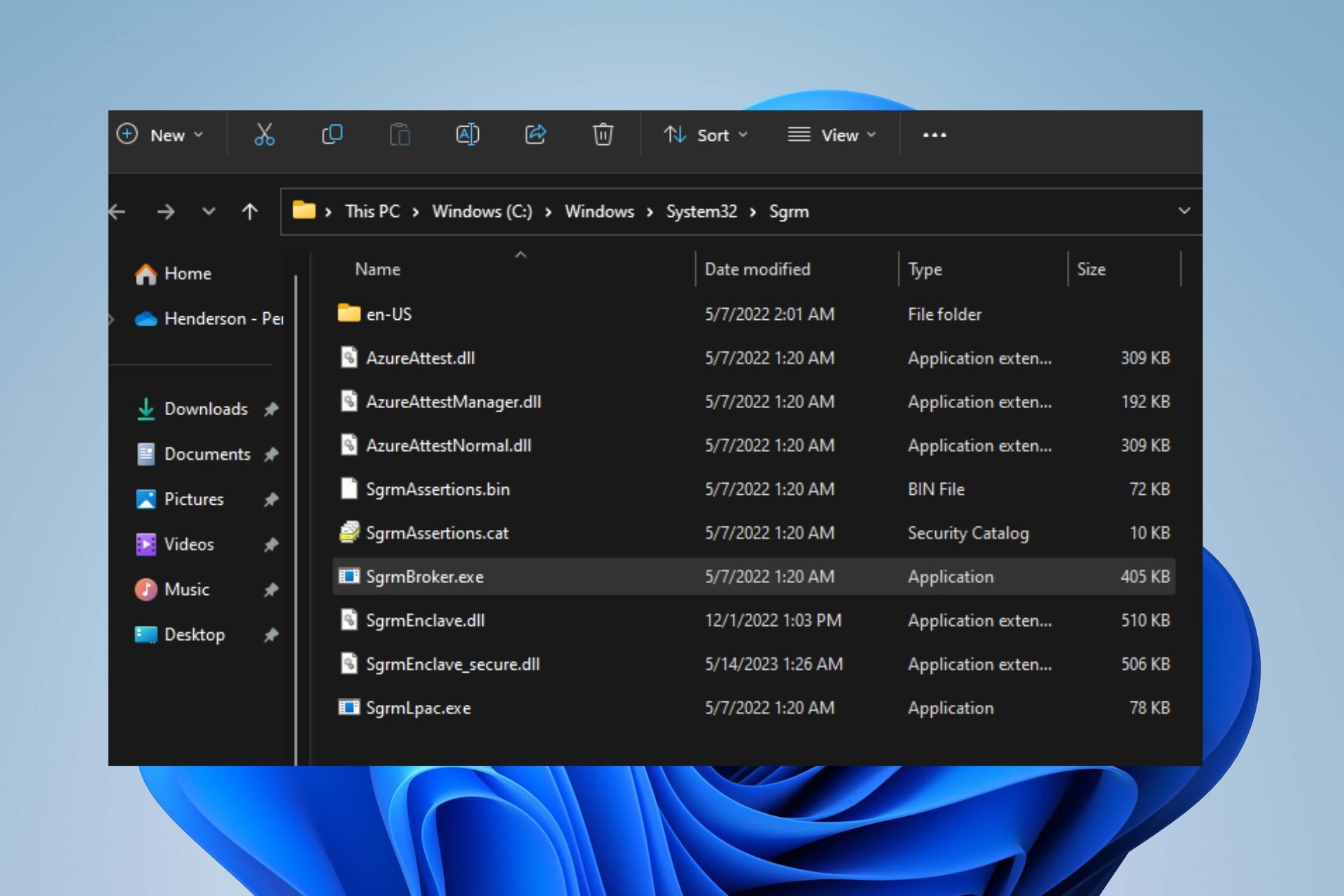Screen dimensions: 1344x896
Task: Select System32 in breadcrumb path
Action: pyautogui.click(x=701, y=211)
